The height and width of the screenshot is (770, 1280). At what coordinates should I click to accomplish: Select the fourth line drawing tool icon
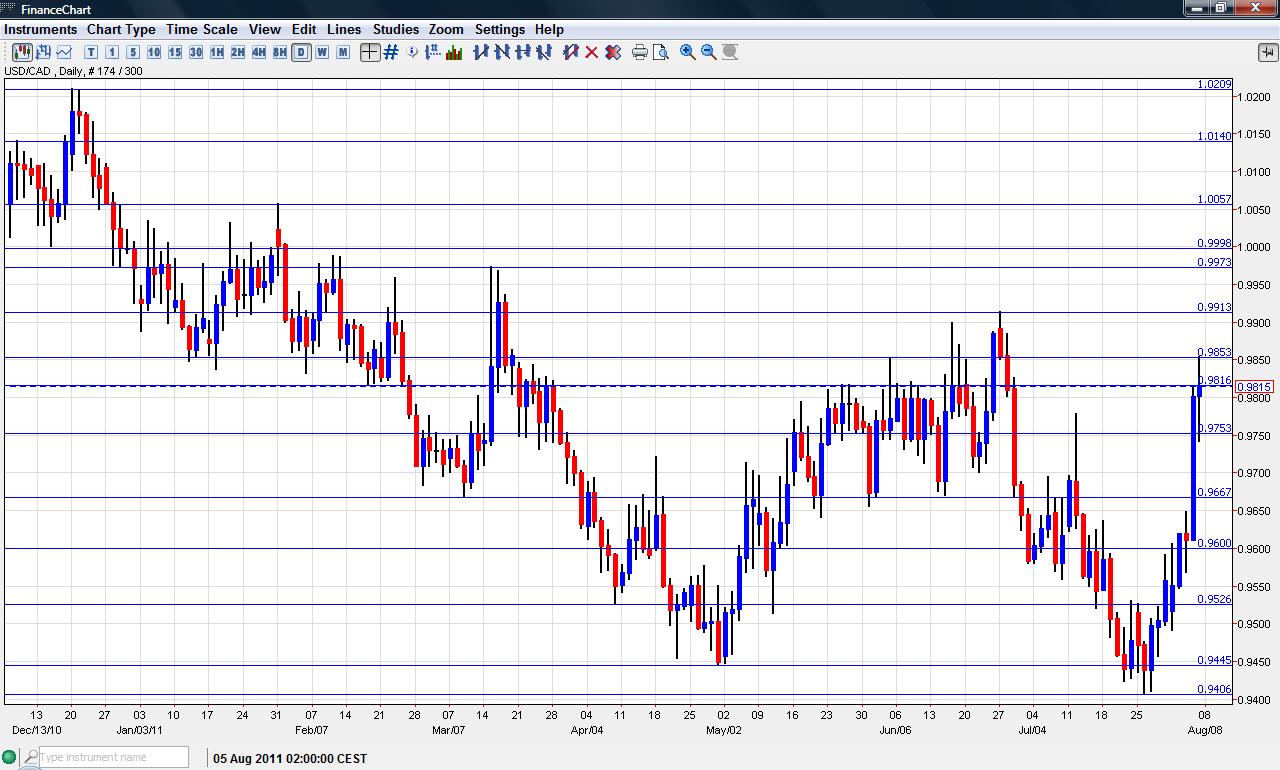click(544, 52)
